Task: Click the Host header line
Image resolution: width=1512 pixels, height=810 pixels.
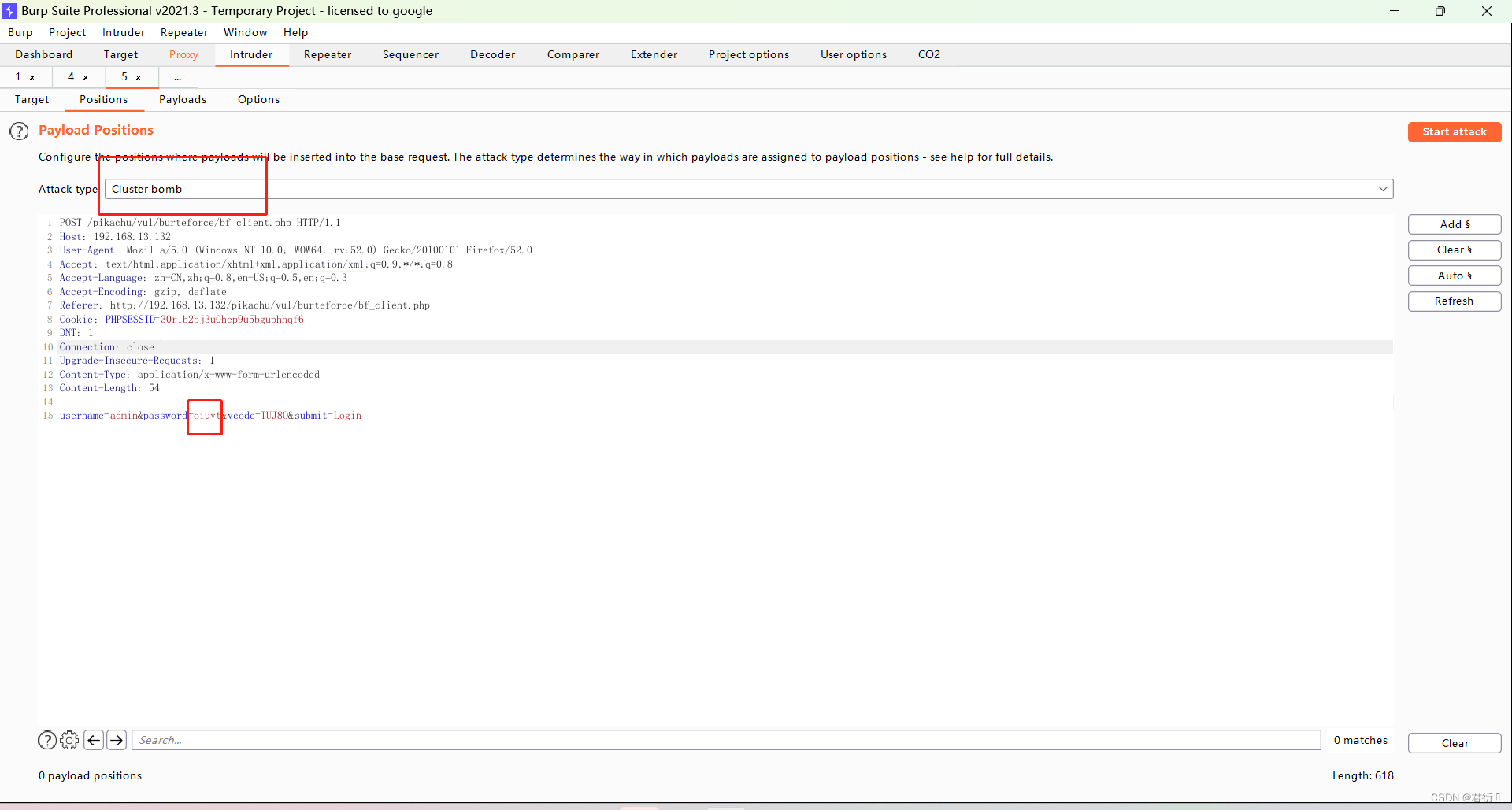Action: (115, 237)
